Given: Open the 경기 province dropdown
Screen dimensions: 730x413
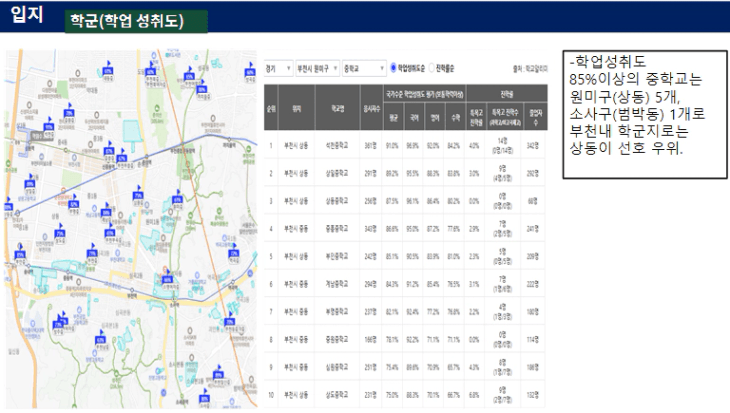Looking at the screenshot, I should (x=278, y=68).
